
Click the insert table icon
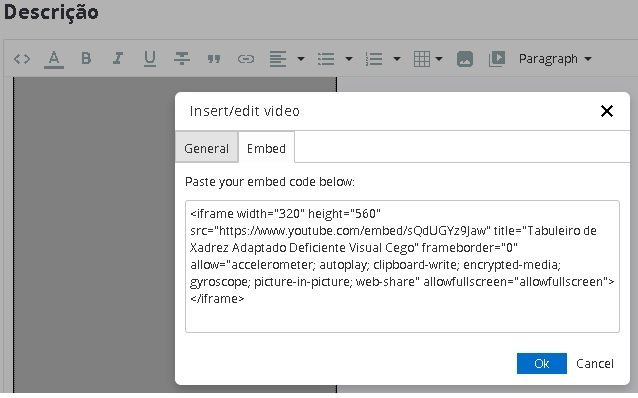click(422, 59)
